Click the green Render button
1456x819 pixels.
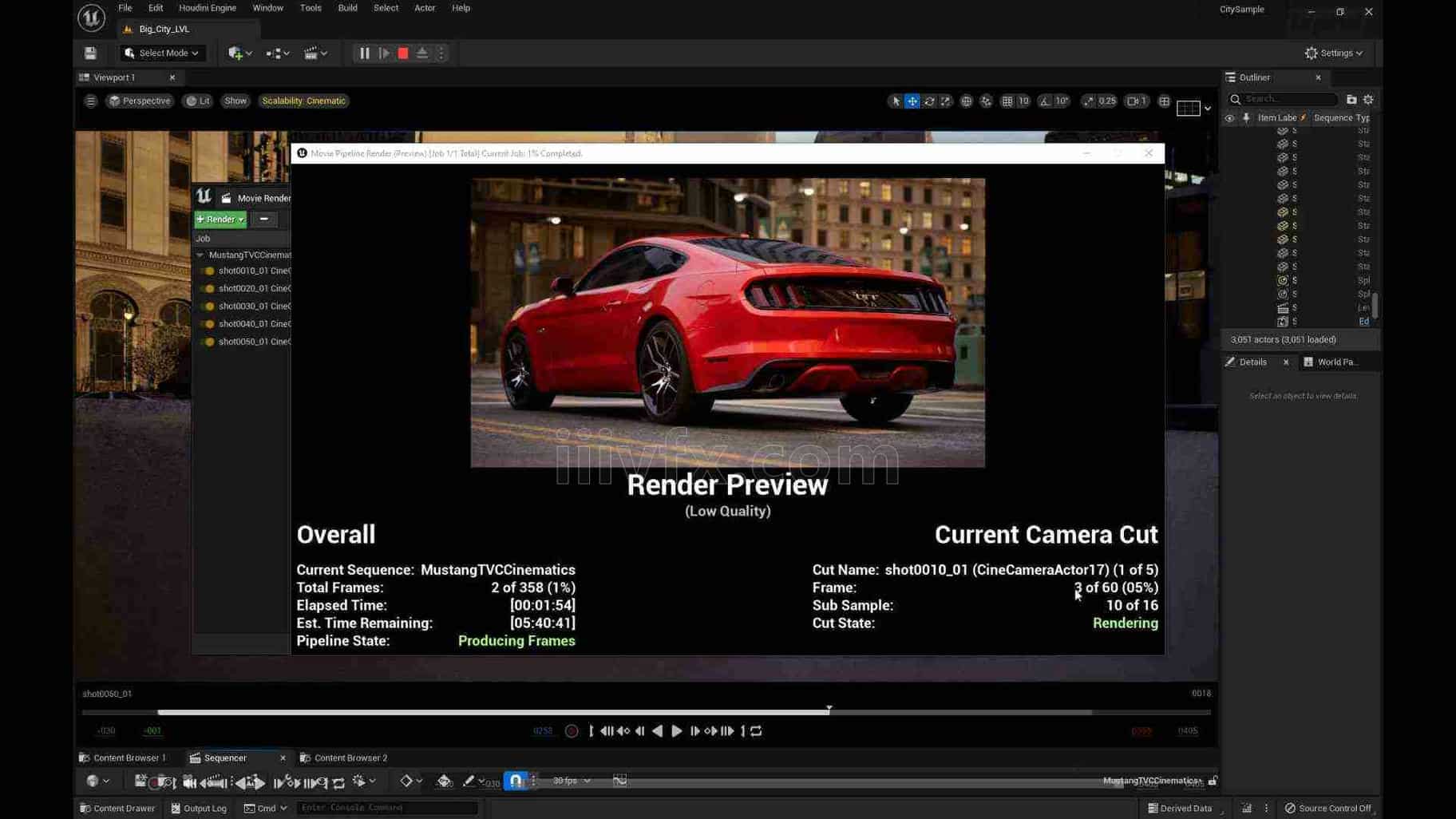pos(220,220)
